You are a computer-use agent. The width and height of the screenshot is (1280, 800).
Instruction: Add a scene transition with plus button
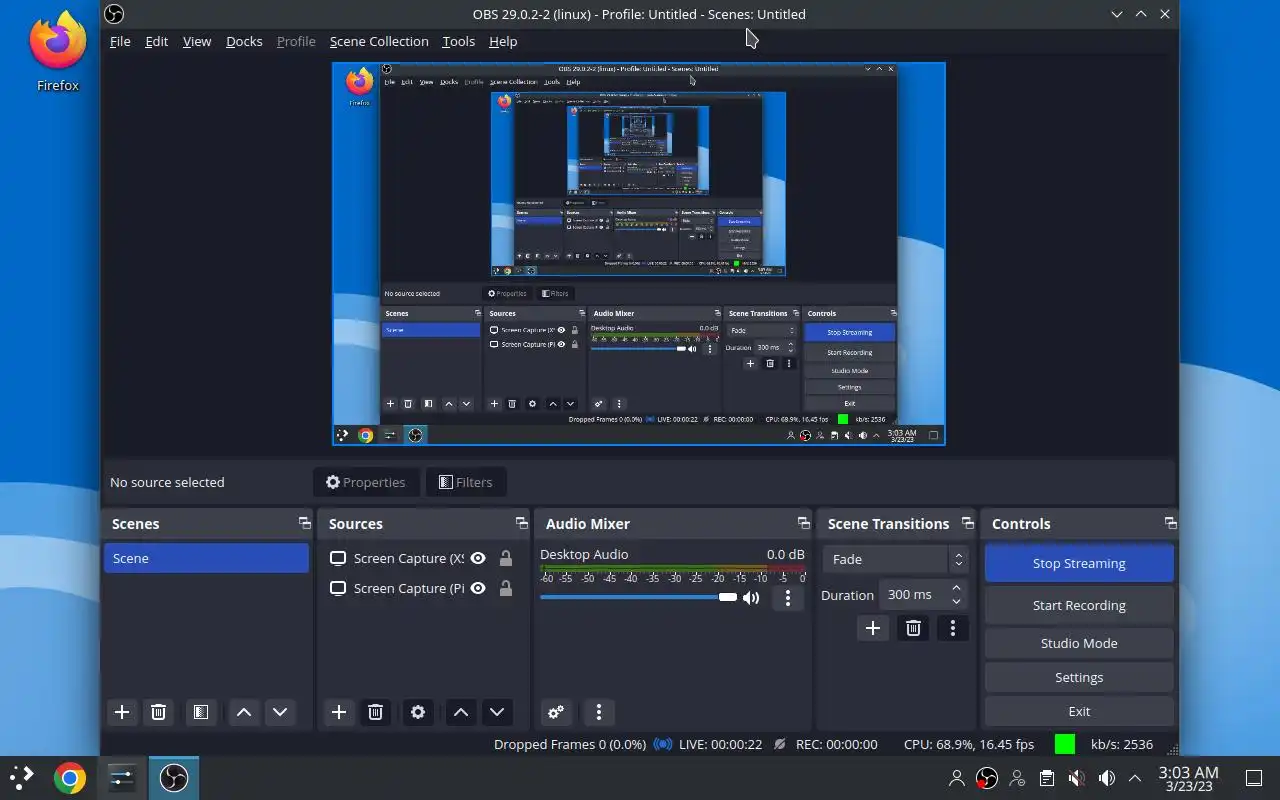pyautogui.click(x=873, y=628)
